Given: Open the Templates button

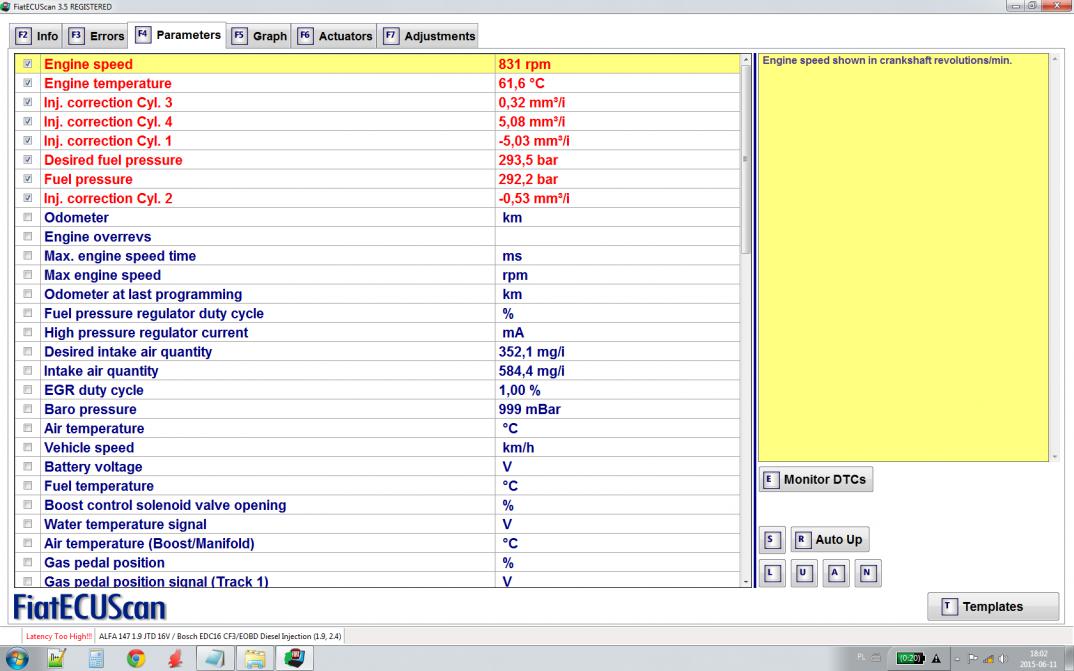Looking at the screenshot, I should tap(992, 606).
